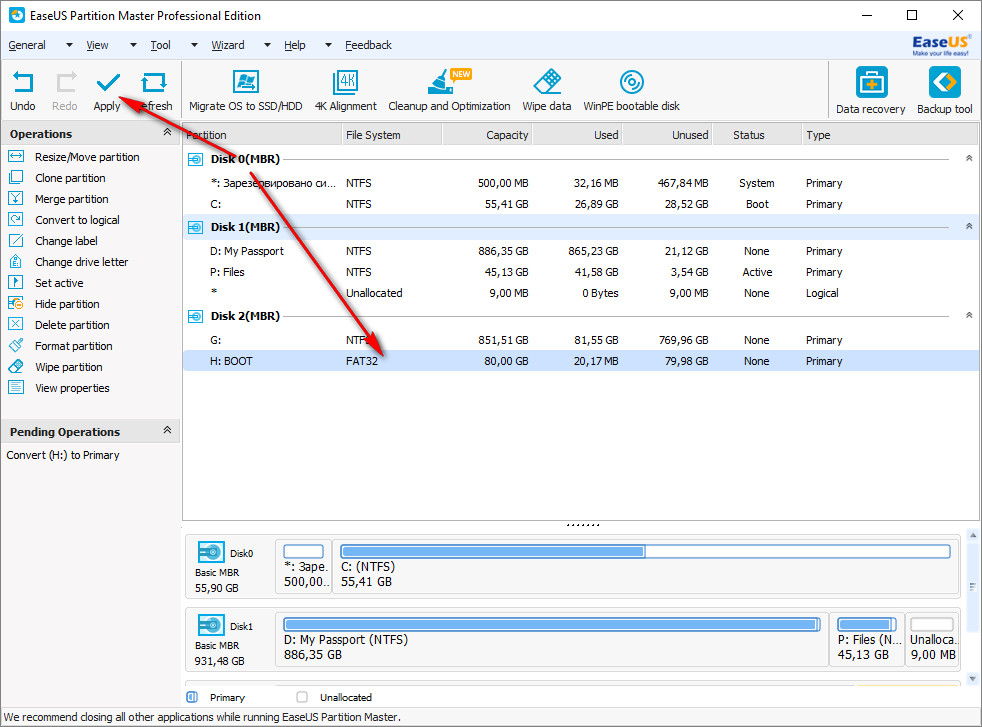982x727 pixels.
Task: Click Change drive letter operation
Action: 81,262
